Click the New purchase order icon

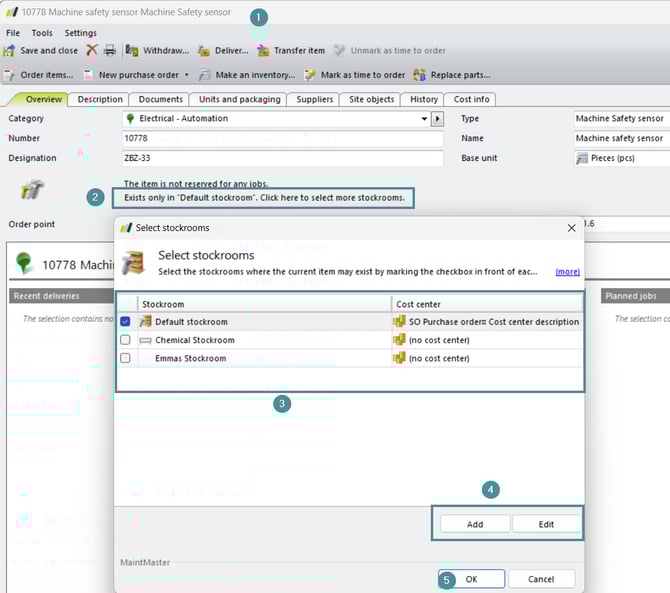pyautogui.click(x=88, y=75)
